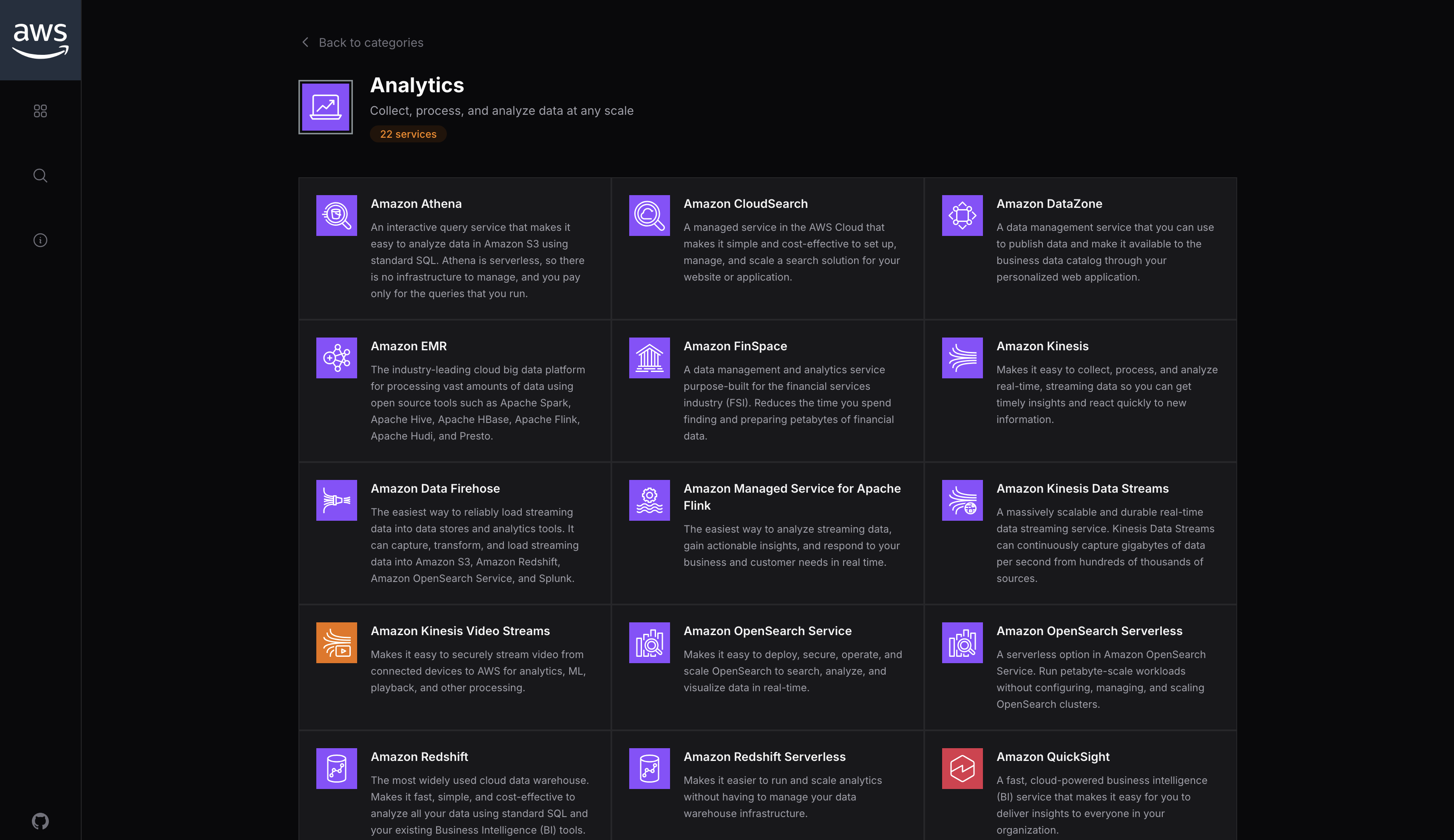Select the Kinesis Video Streams description text

478,671
